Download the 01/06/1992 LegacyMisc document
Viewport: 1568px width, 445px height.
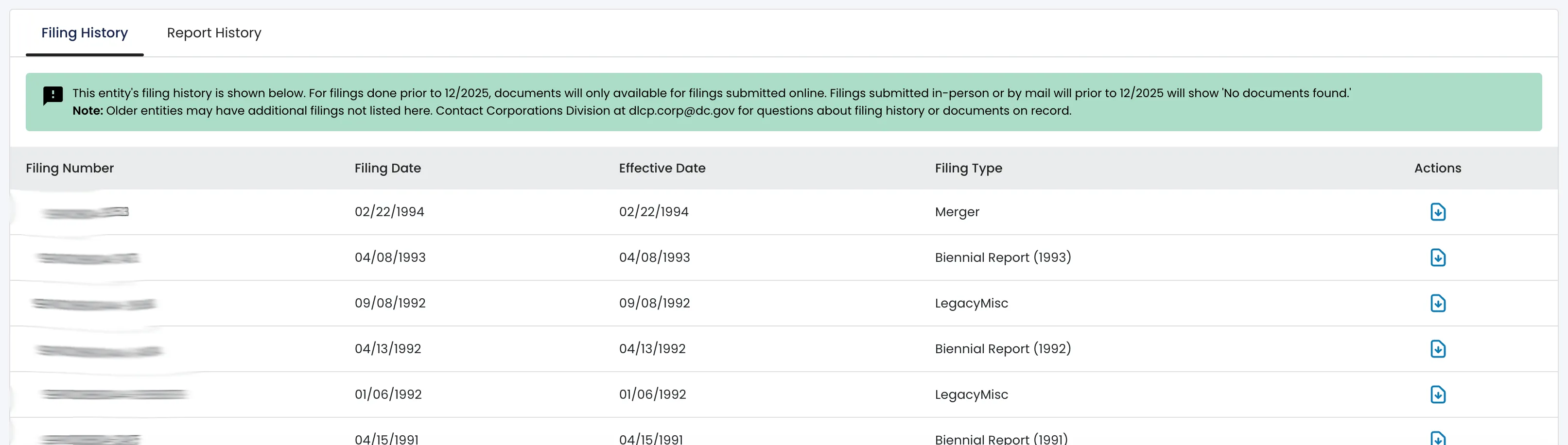pyautogui.click(x=1437, y=394)
